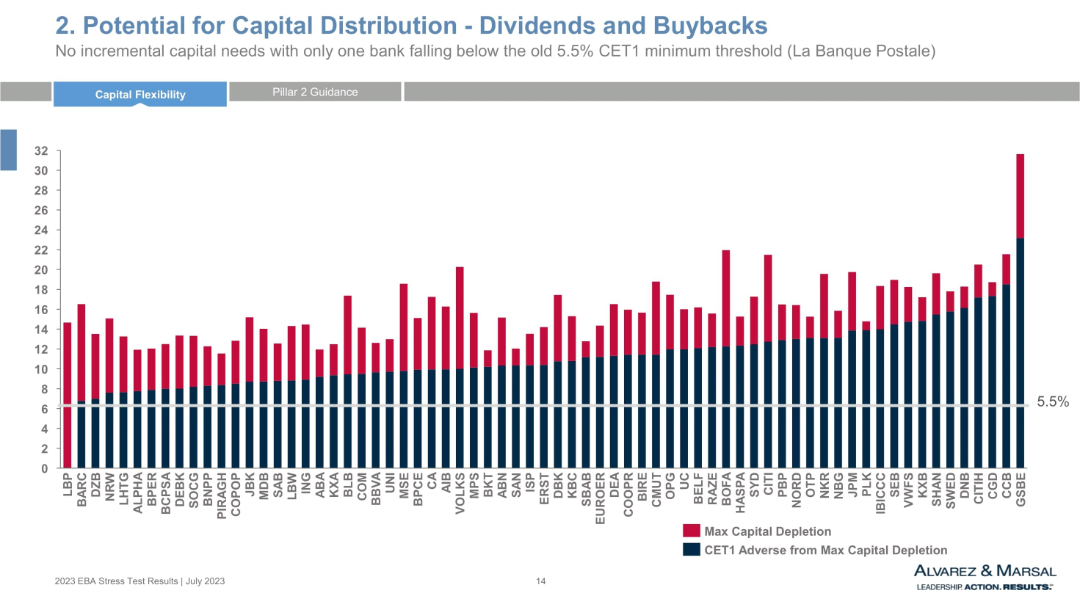
Task: Click the BOFA bar in the chart
Action: pos(725,359)
